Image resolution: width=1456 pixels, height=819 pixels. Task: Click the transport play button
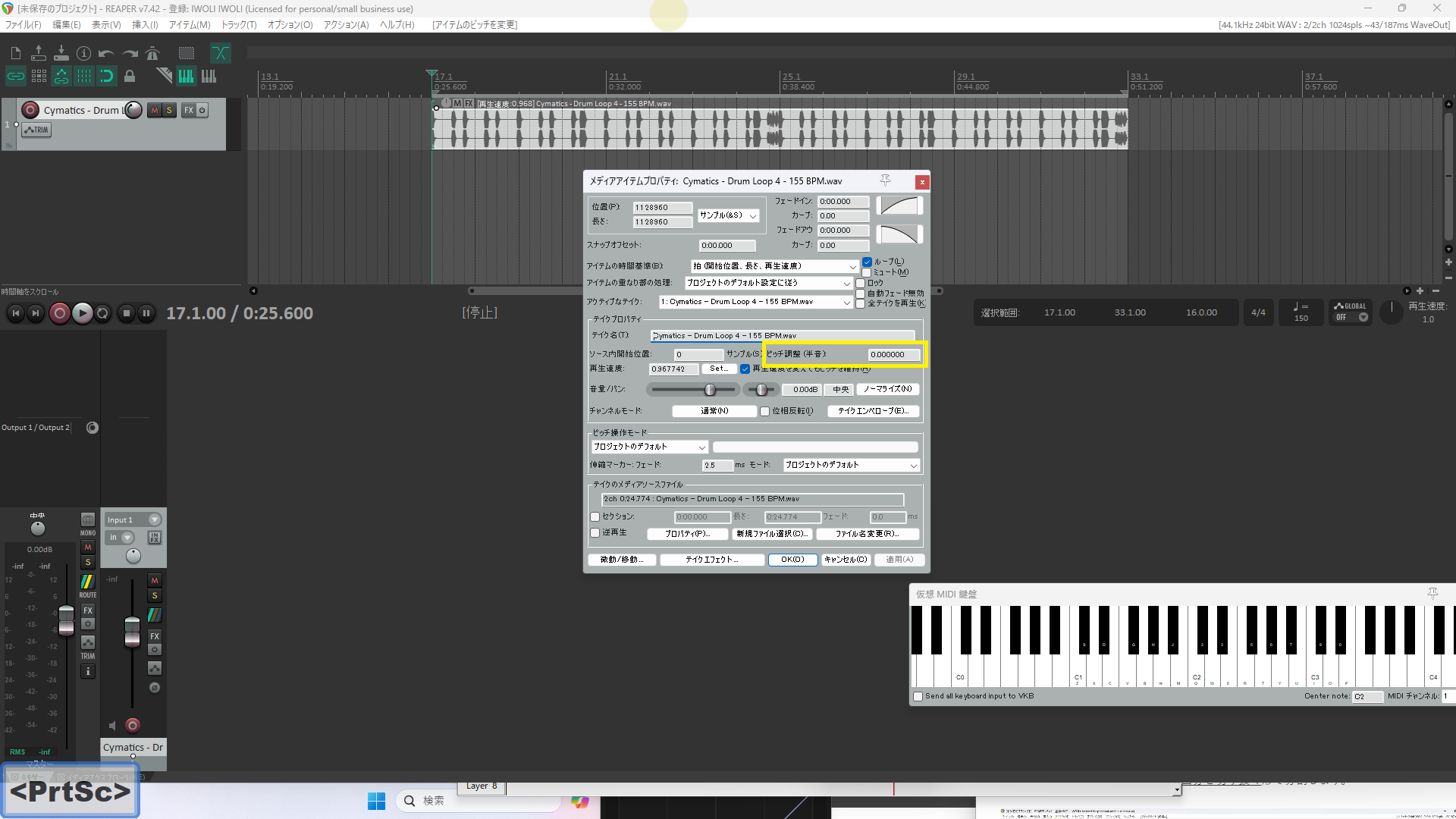pyautogui.click(x=82, y=312)
